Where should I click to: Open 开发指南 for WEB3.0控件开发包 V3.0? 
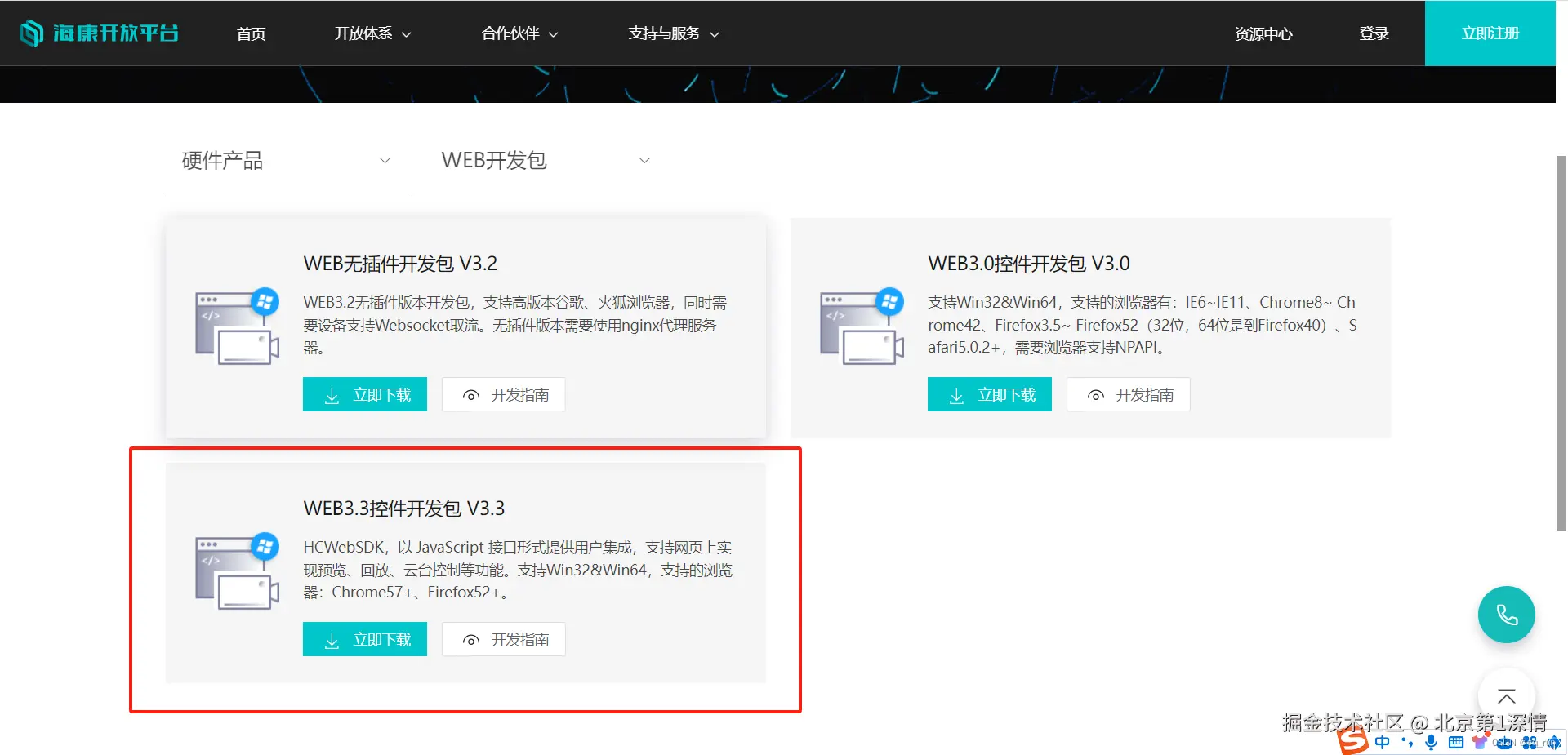click(1128, 395)
